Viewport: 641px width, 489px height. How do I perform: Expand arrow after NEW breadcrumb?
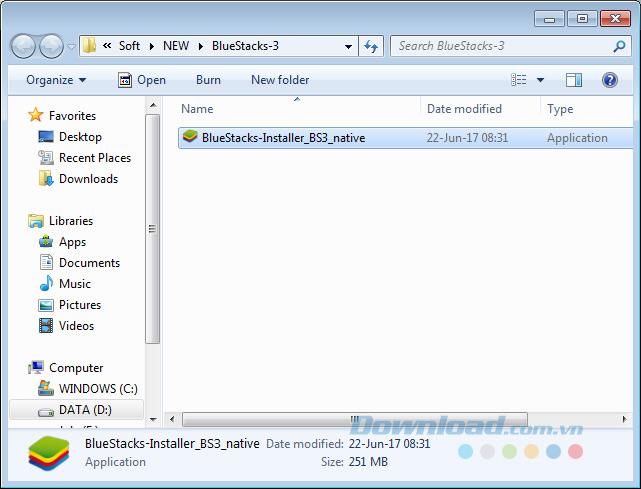201,46
